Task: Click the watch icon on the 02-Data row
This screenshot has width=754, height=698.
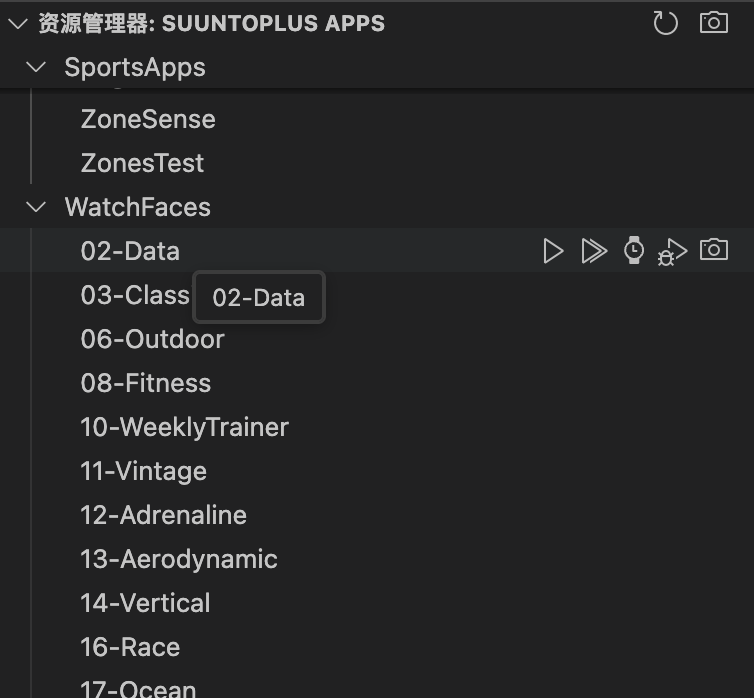Action: pos(634,250)
